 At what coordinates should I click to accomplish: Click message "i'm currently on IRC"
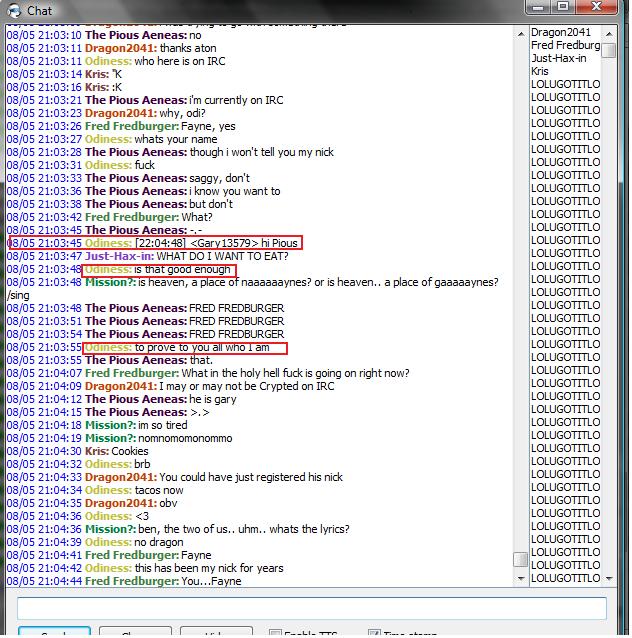click(236, 100)
